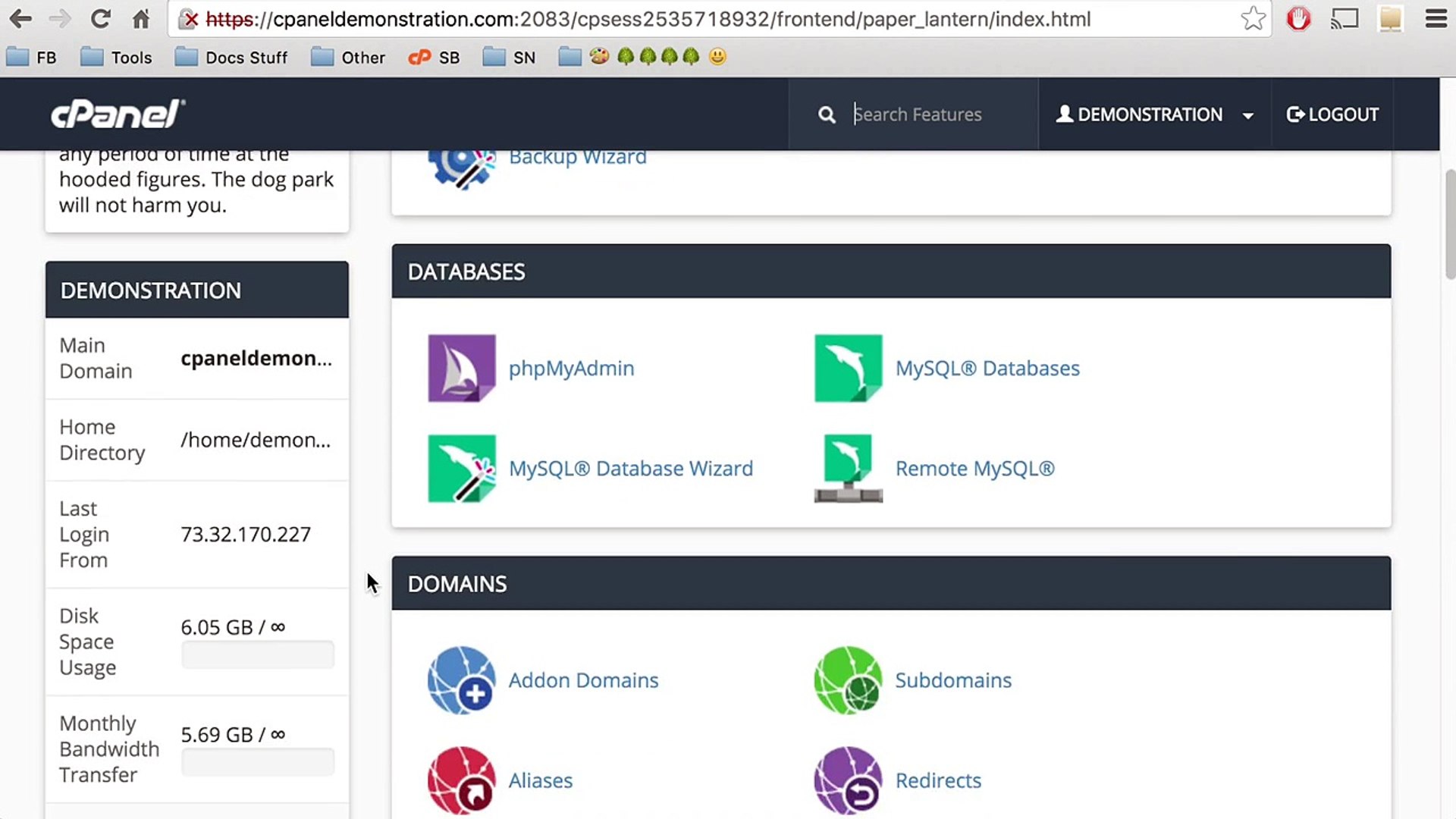Click the paint palette bookmark icon
This screenshot has height=819, width=1456.
(x=599, y=57)
